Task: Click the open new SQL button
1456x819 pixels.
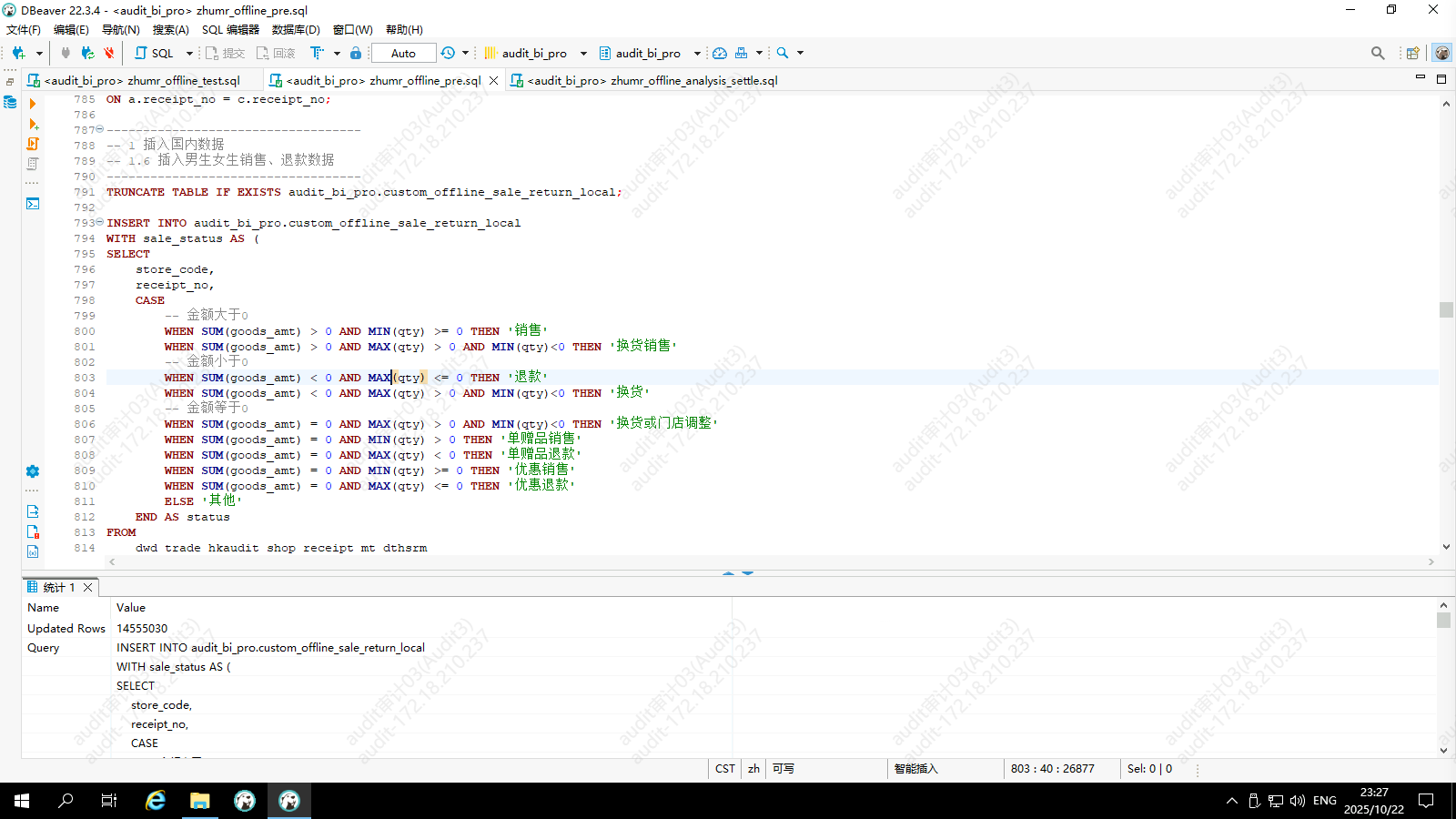Action: point(154,53)
